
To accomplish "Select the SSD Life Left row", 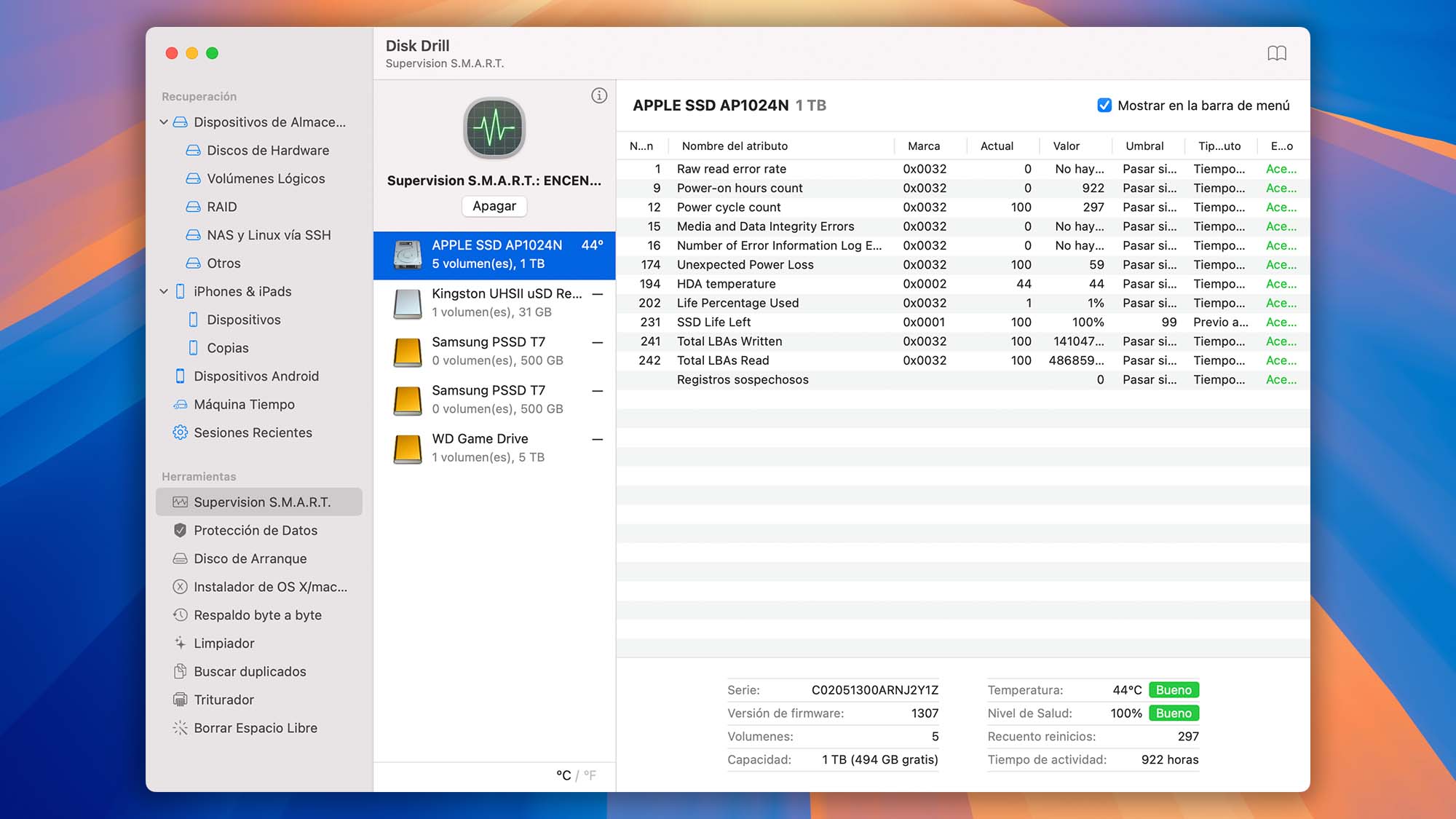I will pos(962,323).
